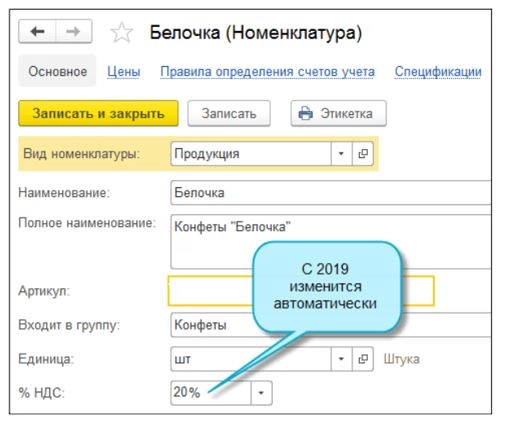Open Правила определения счетов учета
The width and height of the screenshot is (506, 424).
click(x=267, y=71)
